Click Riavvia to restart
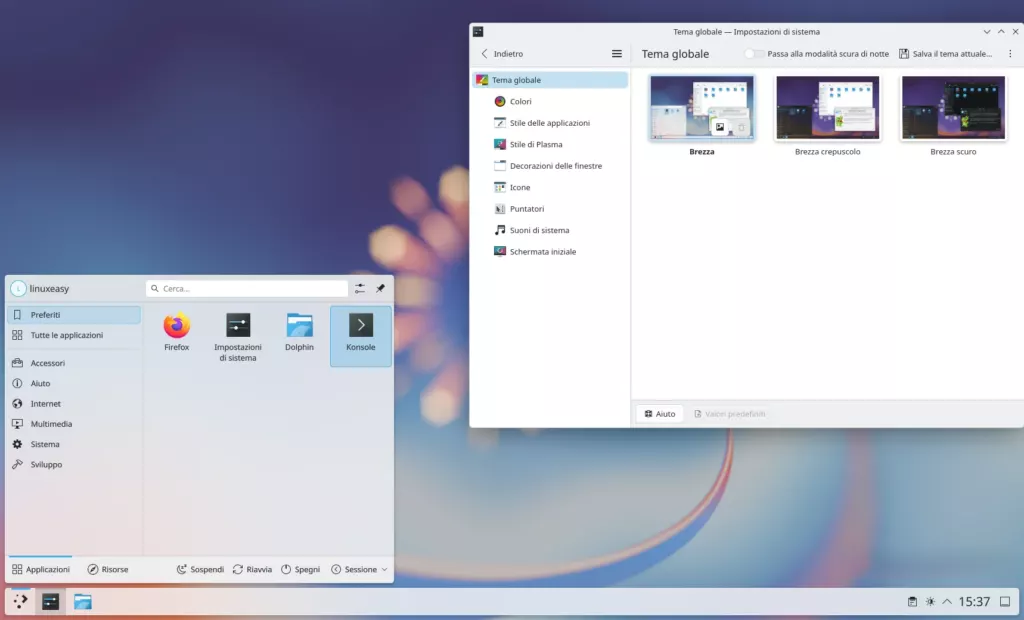1024x620 pixels. point(252,570)
